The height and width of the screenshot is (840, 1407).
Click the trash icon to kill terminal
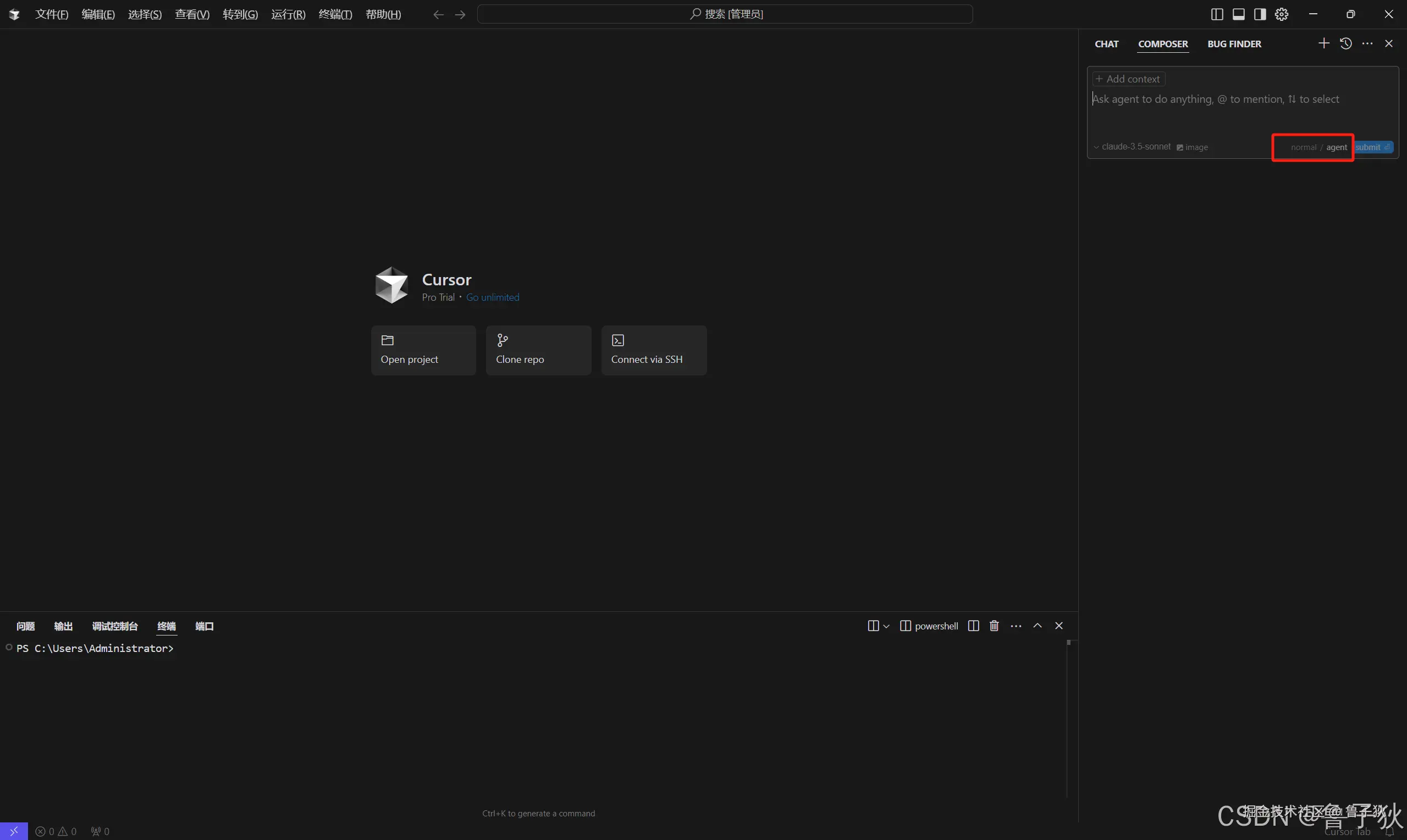point(994,626)
